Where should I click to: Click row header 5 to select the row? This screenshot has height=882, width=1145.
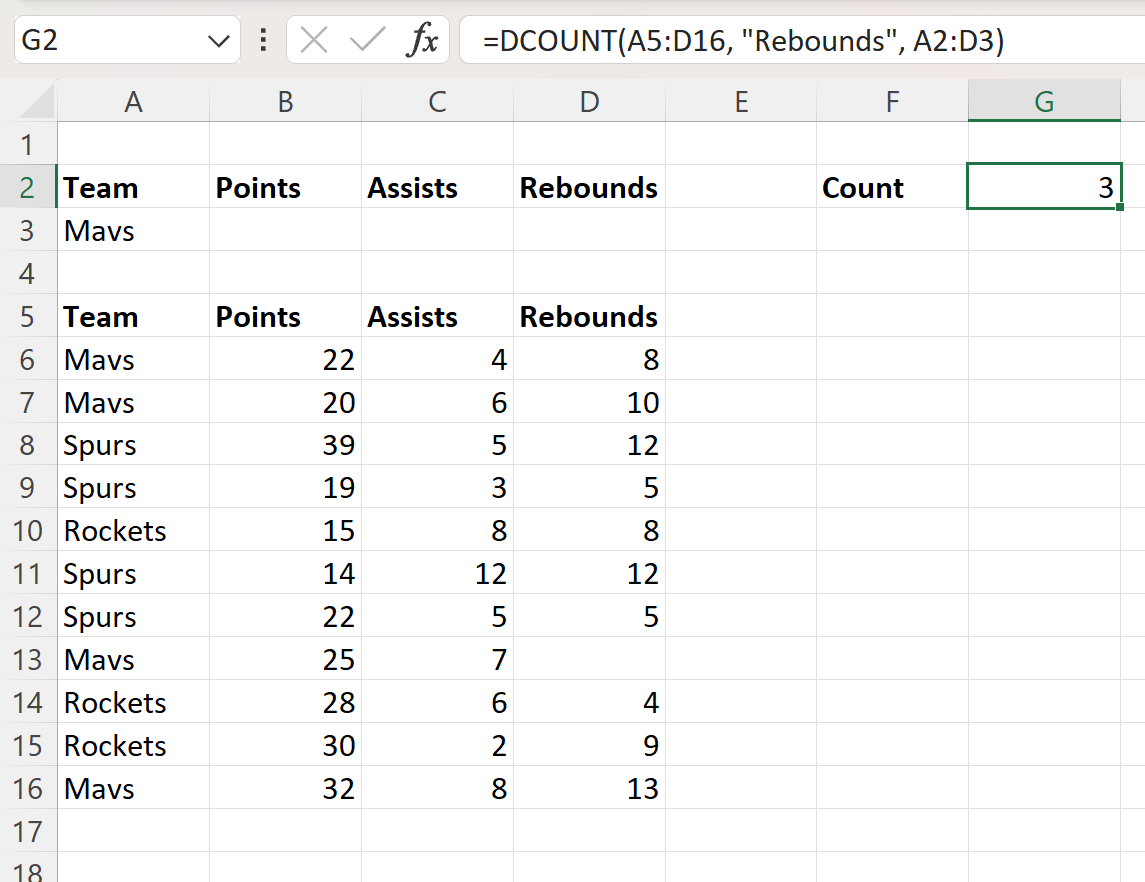tap(27, 316)
